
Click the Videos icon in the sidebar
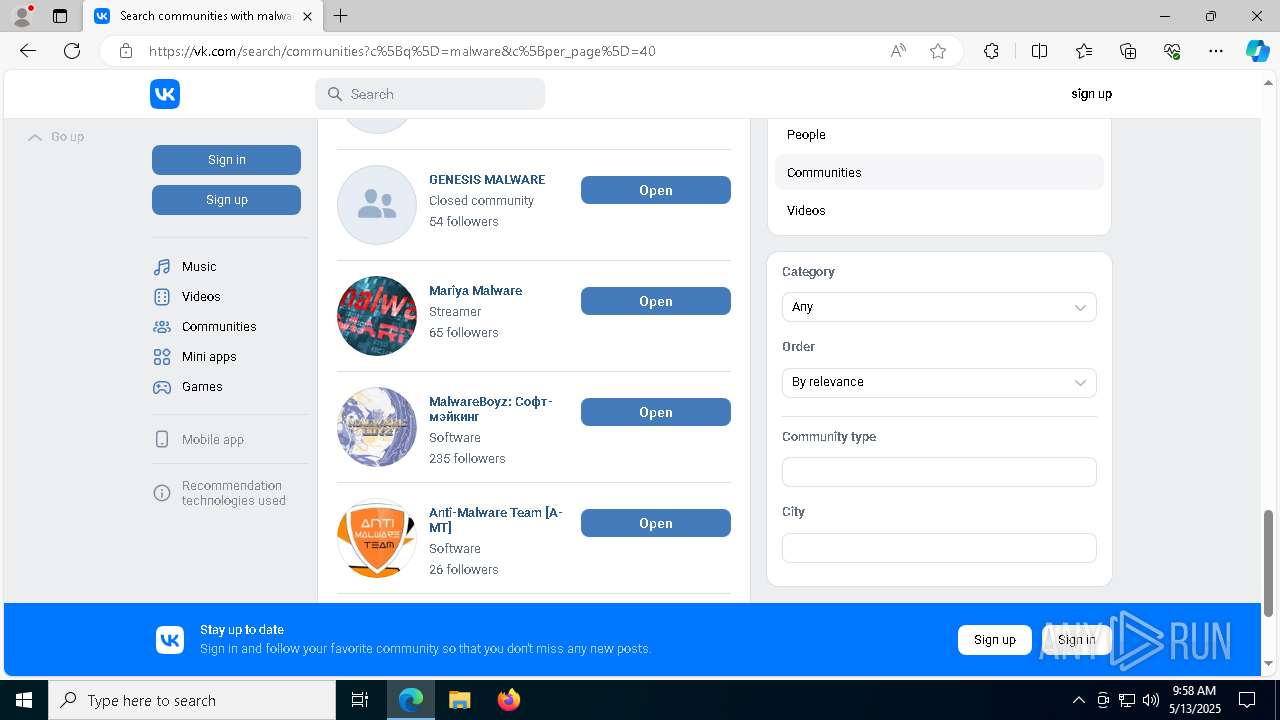tap(162, 297)
